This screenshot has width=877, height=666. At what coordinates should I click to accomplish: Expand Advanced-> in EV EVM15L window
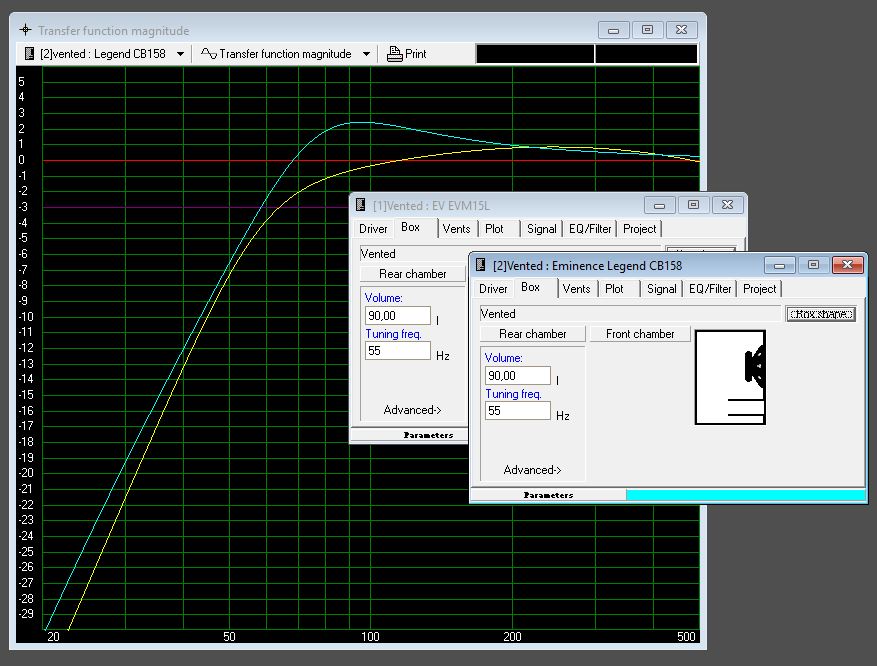tap(413, 410)
